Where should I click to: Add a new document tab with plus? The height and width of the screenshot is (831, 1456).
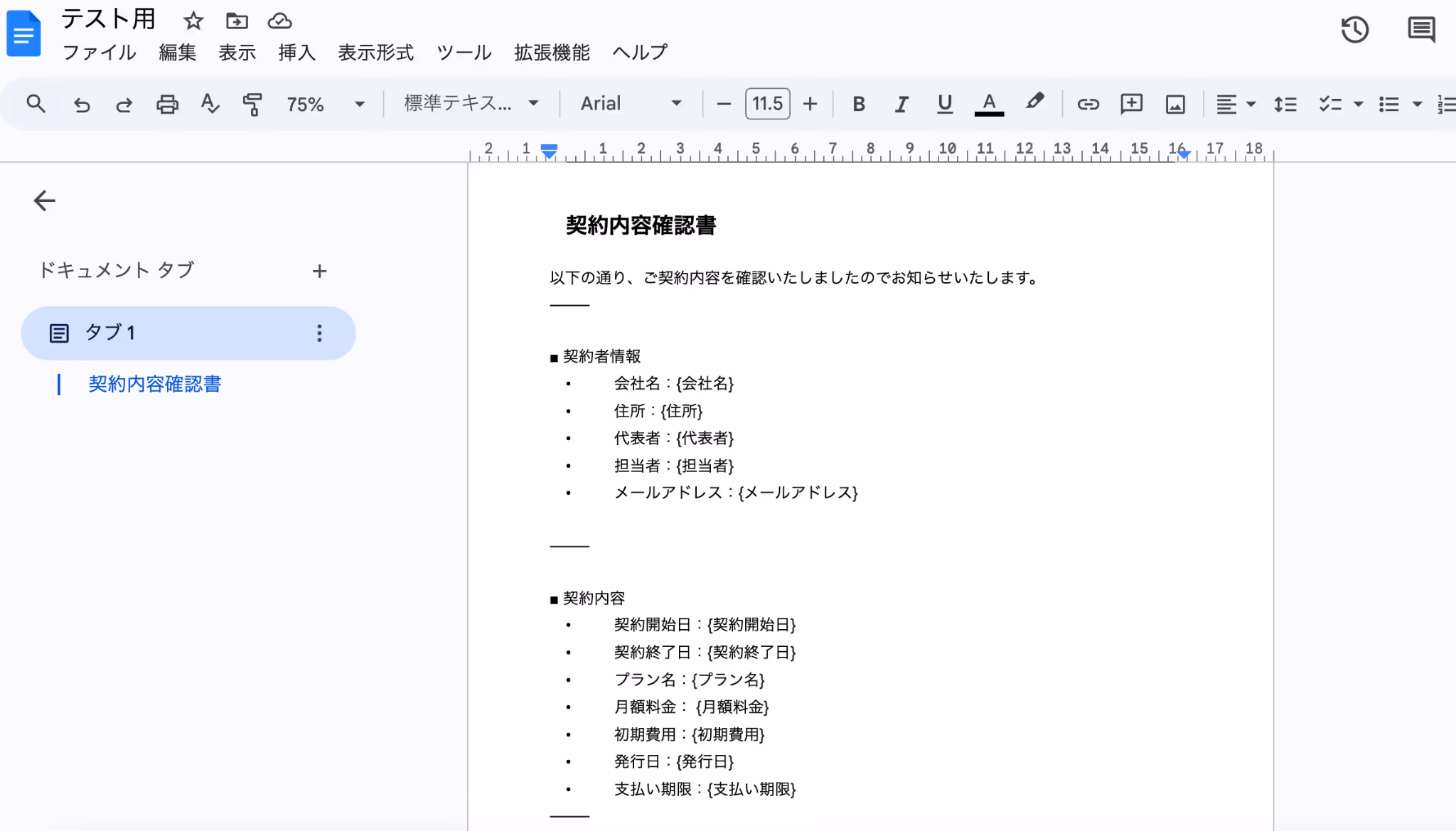tap(319, 272)
